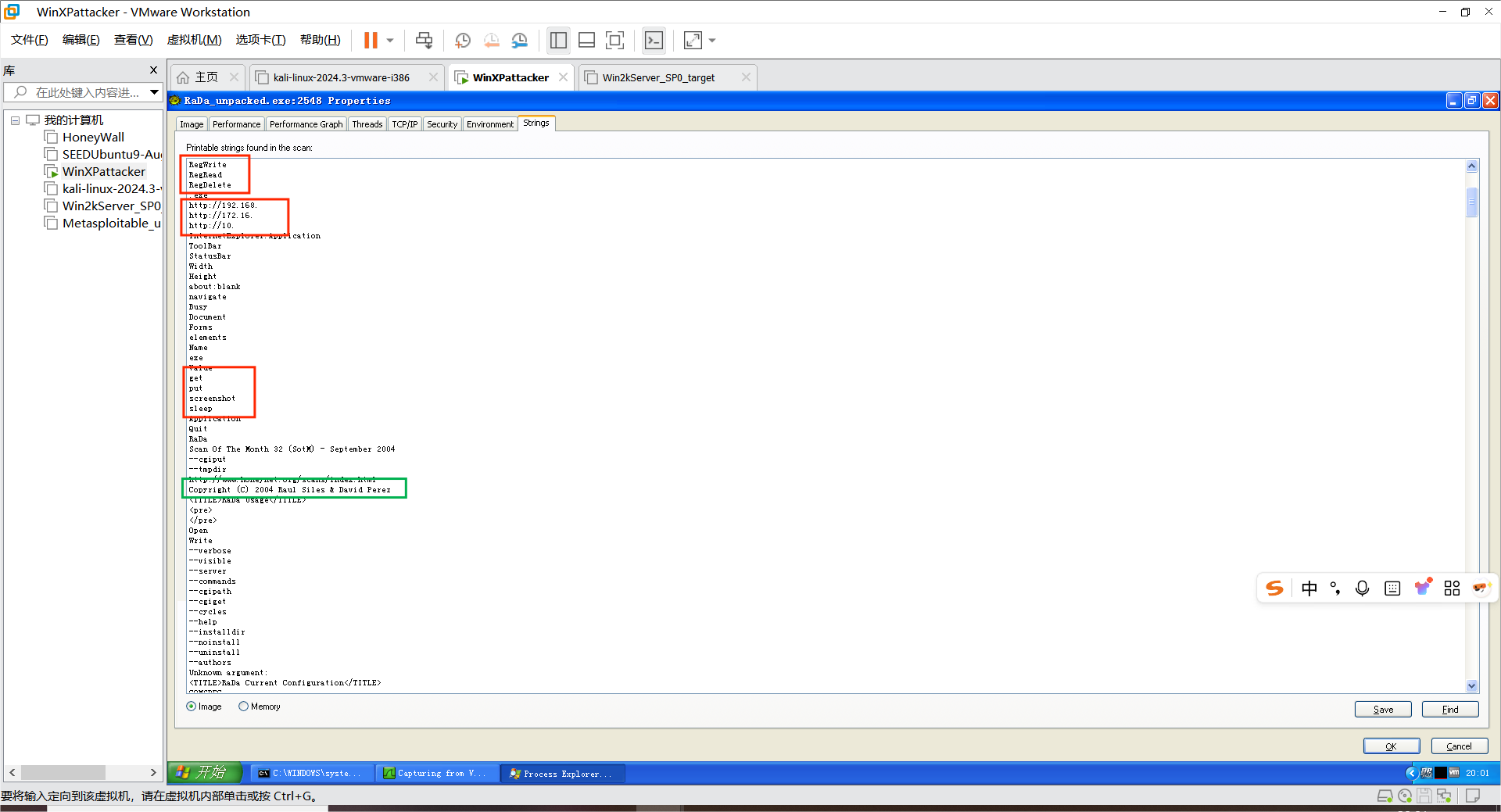Switch to the Environment tab
The height and width of the screenshot is (812, 1501).
coord(490,124)
